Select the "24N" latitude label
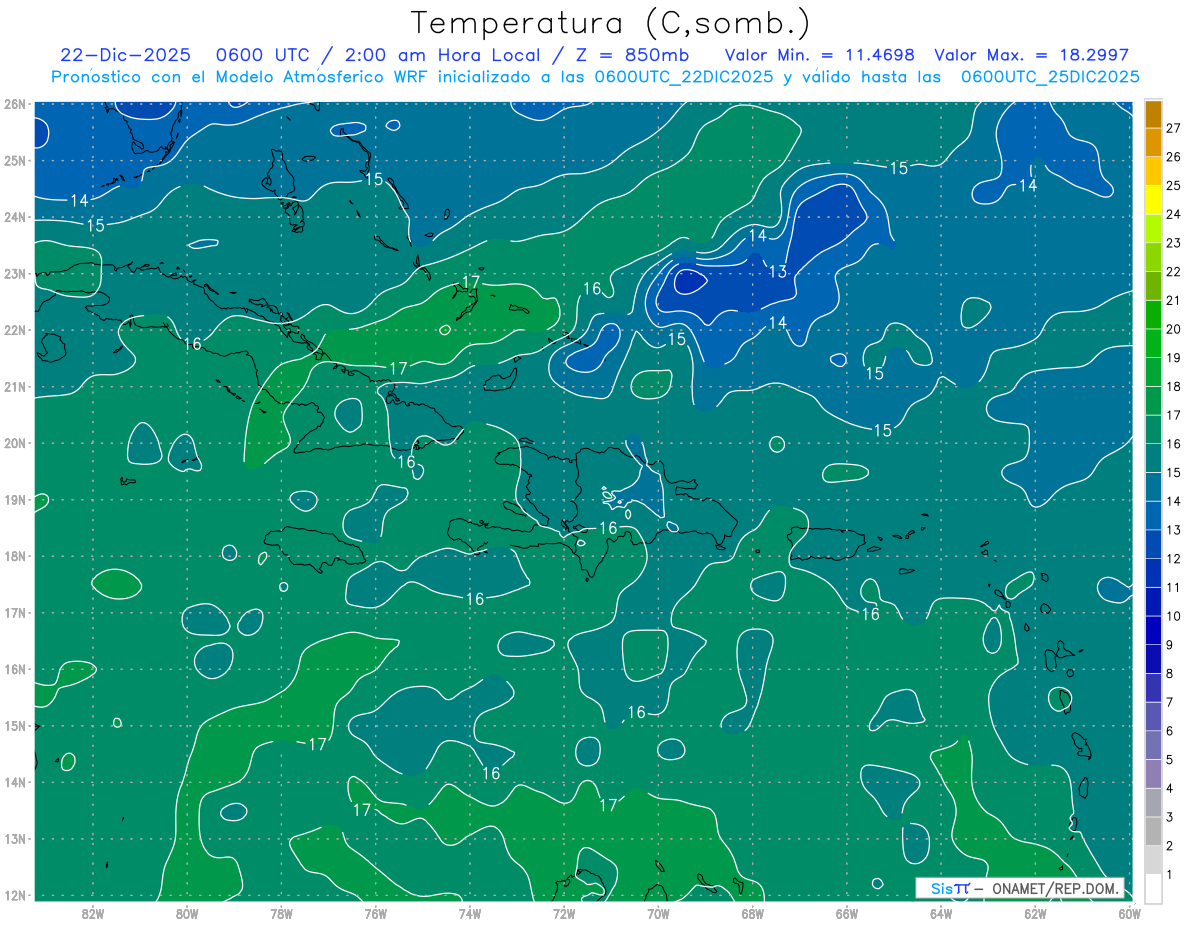 pyautogui.click(x=14, y=217)
